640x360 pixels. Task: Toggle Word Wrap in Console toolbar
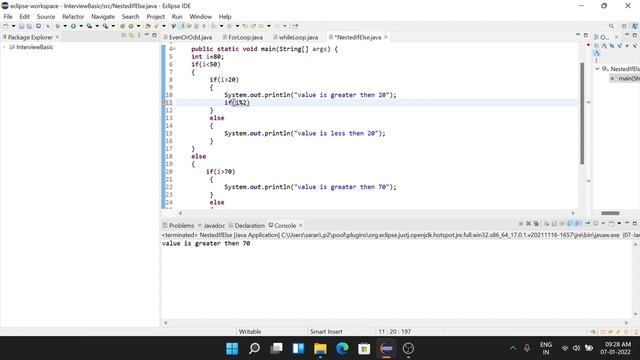click(562, 224)
